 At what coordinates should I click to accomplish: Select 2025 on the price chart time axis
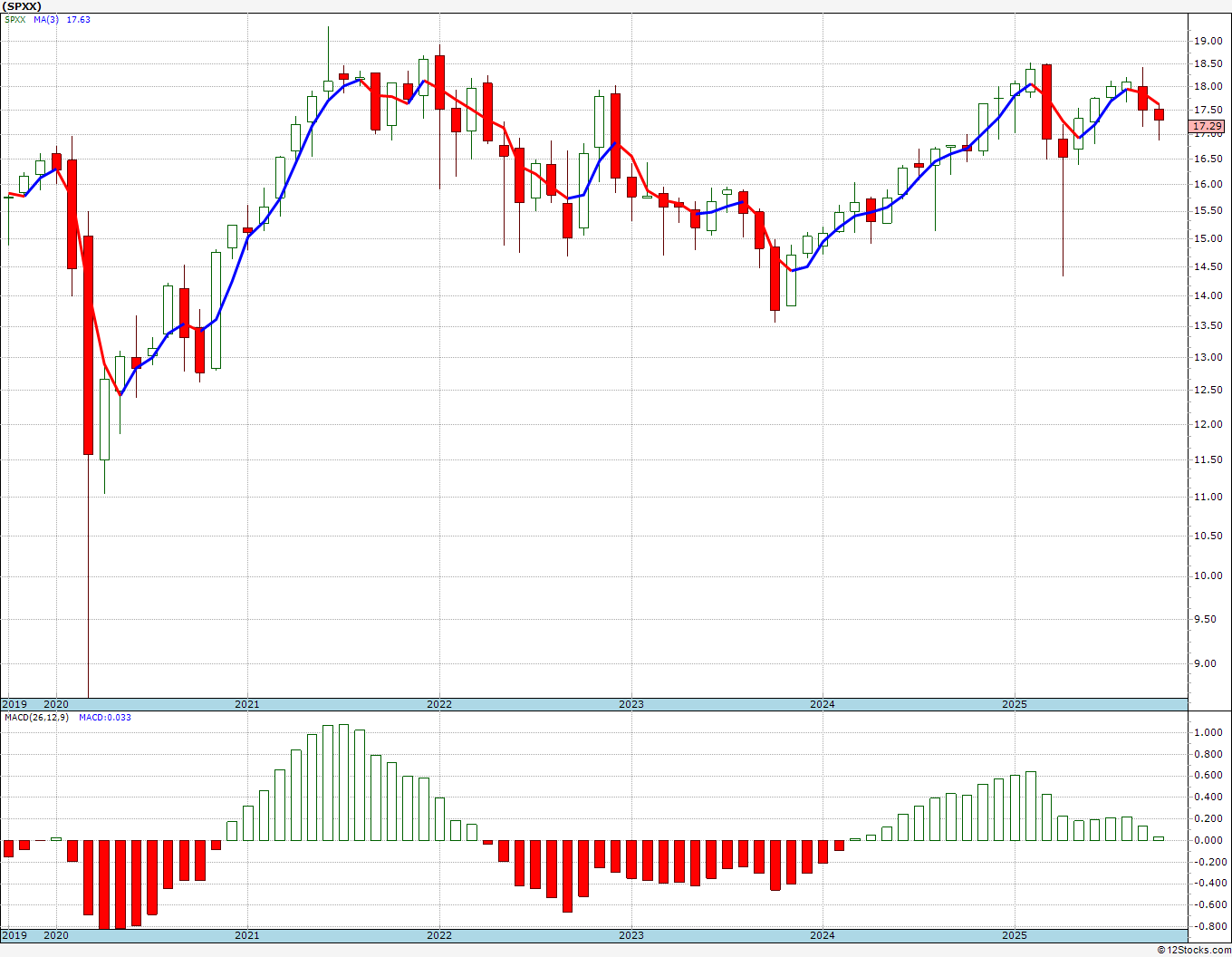[x=1015, y=704]
